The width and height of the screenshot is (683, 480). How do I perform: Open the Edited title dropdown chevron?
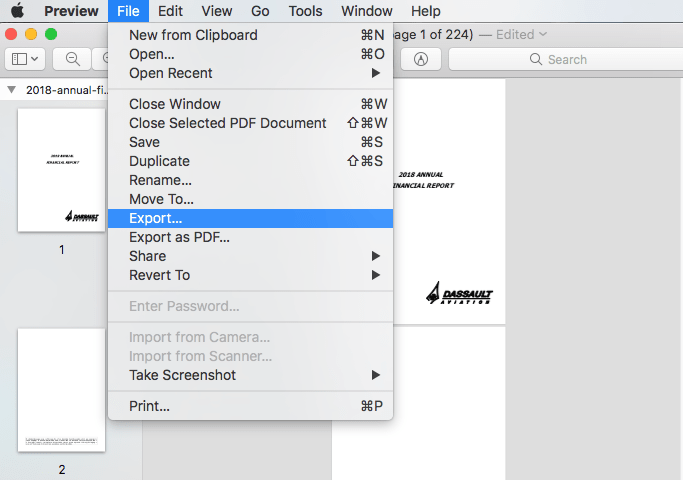coord(543,34)
